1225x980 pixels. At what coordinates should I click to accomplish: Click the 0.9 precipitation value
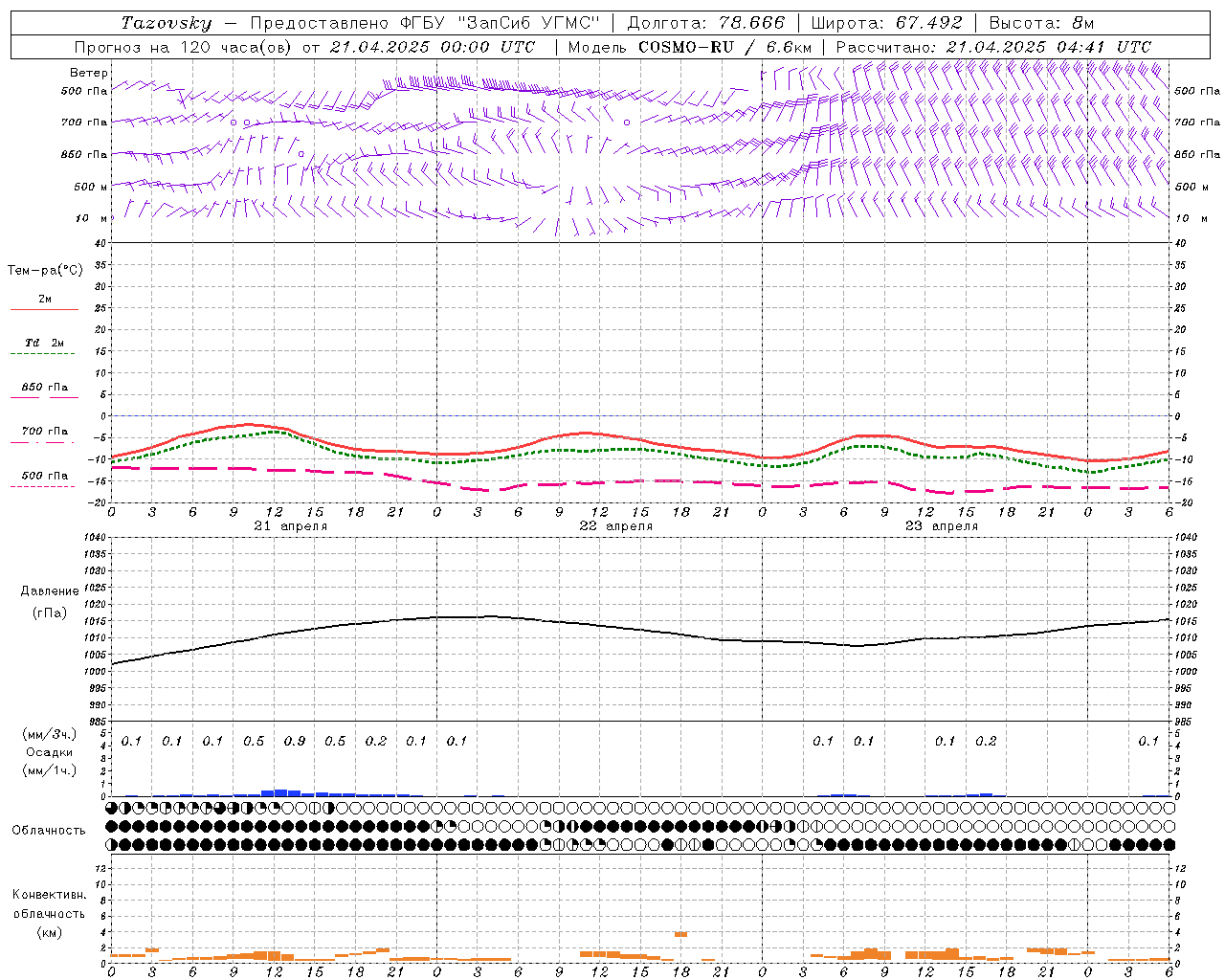click(295, 741)
